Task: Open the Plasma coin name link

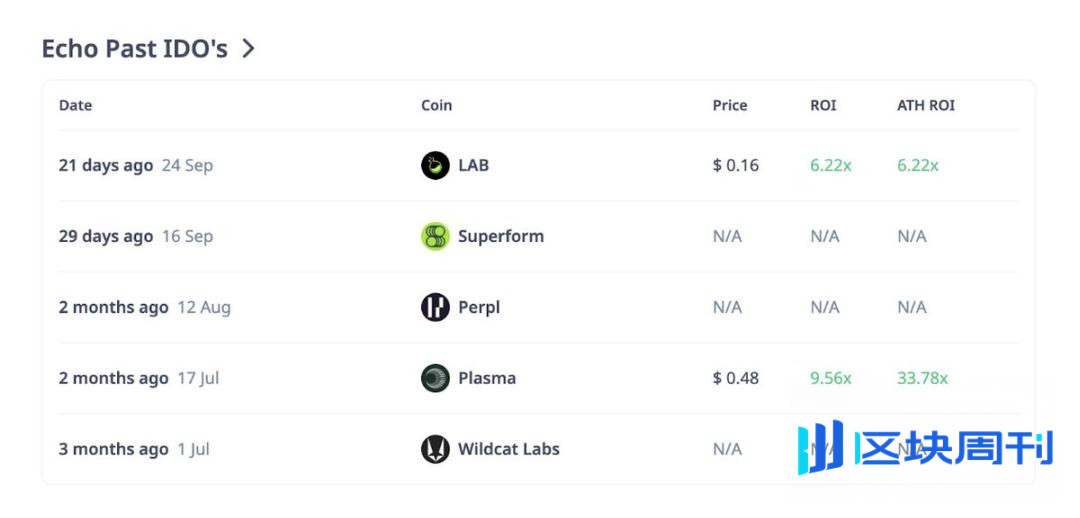Action: tap(486, 378)
